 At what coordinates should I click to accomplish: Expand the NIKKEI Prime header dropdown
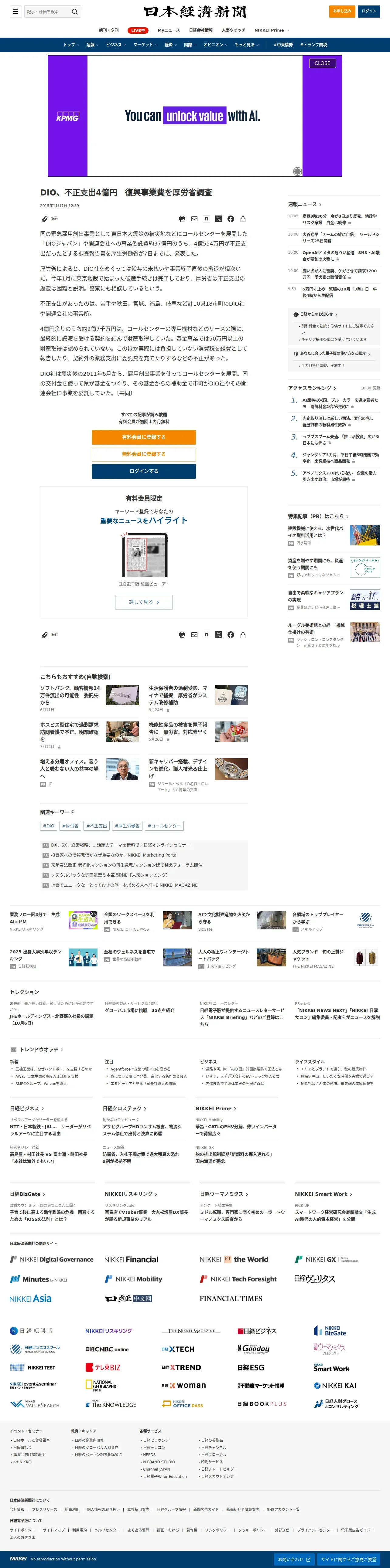[272, 30]
